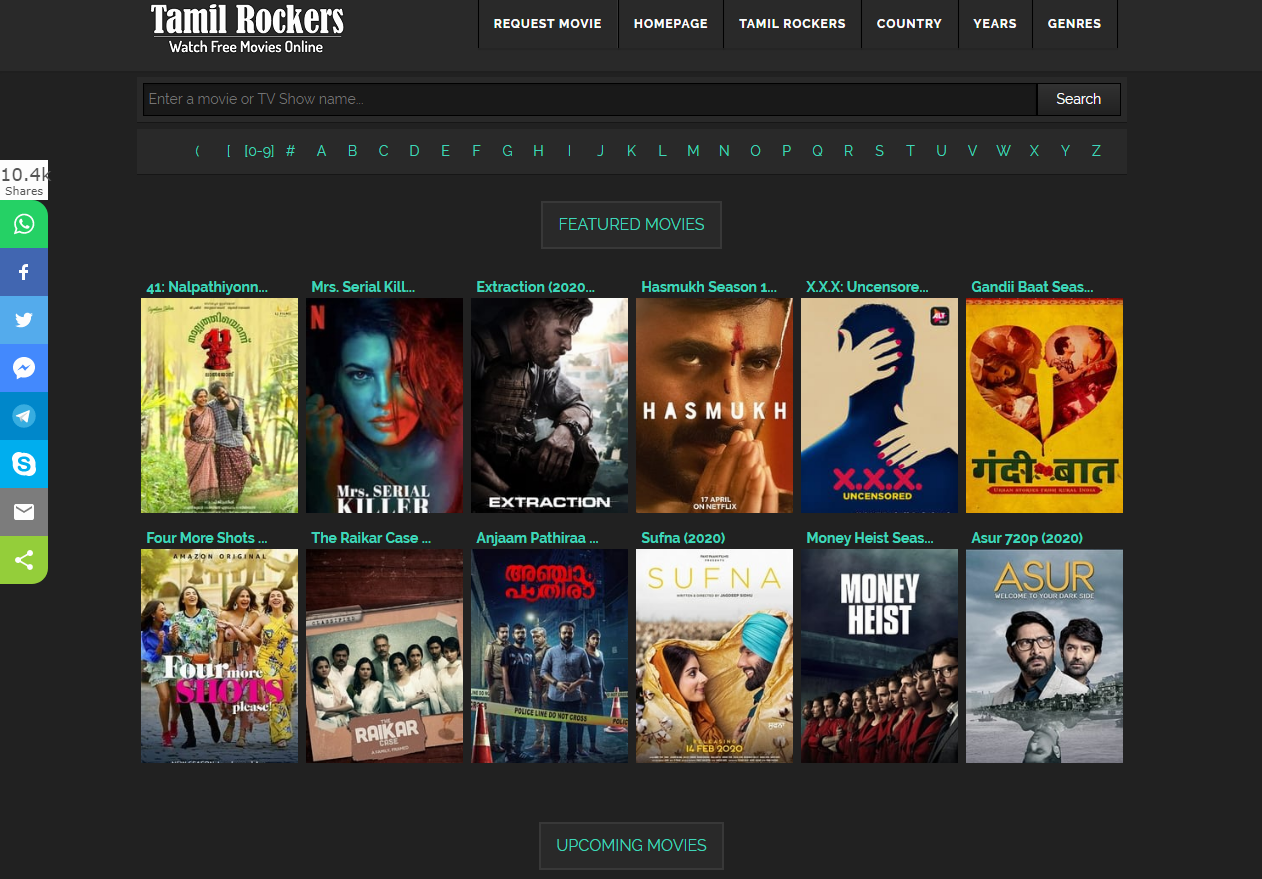
Task: Select the Extraction movie poster
Action: [x=549, y=405]
